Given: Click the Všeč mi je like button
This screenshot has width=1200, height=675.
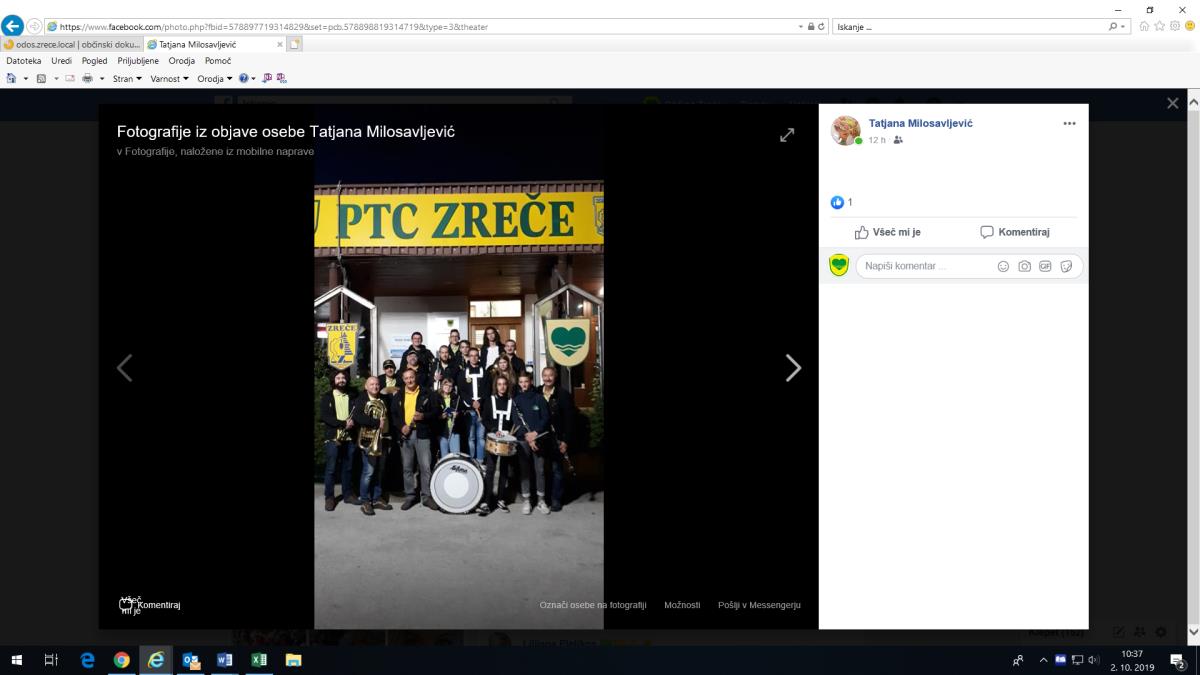Looking at the screenshot, I should [887, 232].
